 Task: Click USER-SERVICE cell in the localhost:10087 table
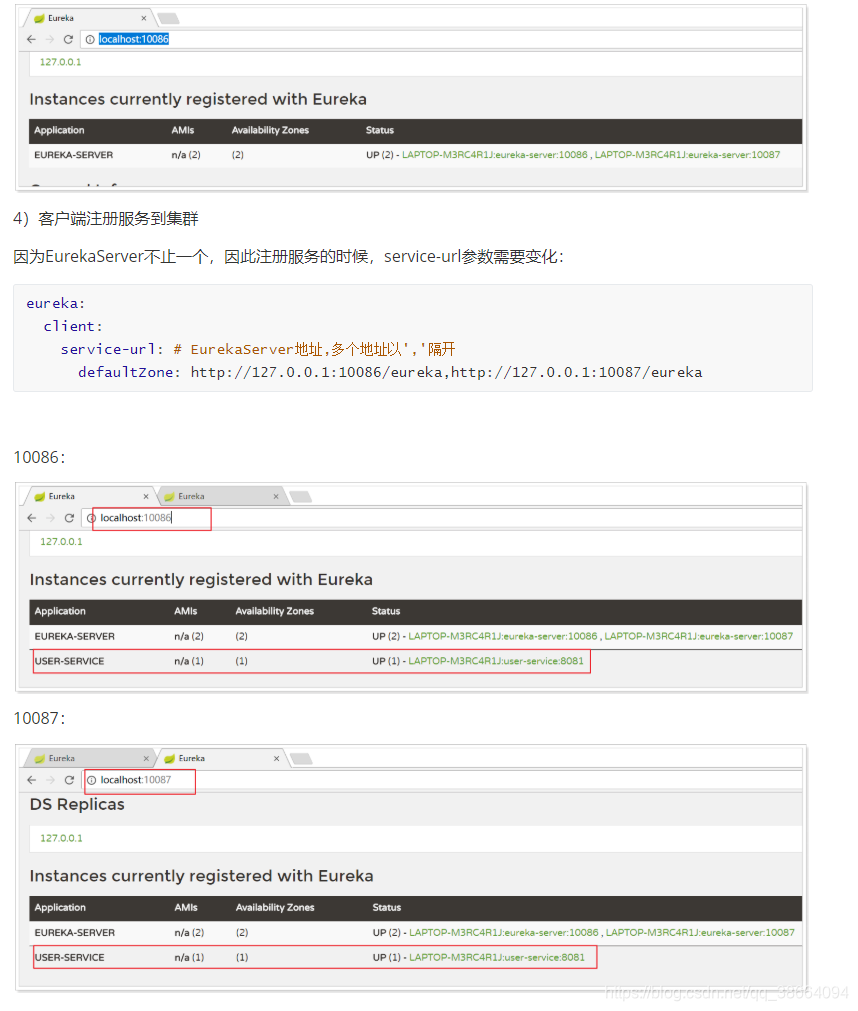[x=70, y=957]
